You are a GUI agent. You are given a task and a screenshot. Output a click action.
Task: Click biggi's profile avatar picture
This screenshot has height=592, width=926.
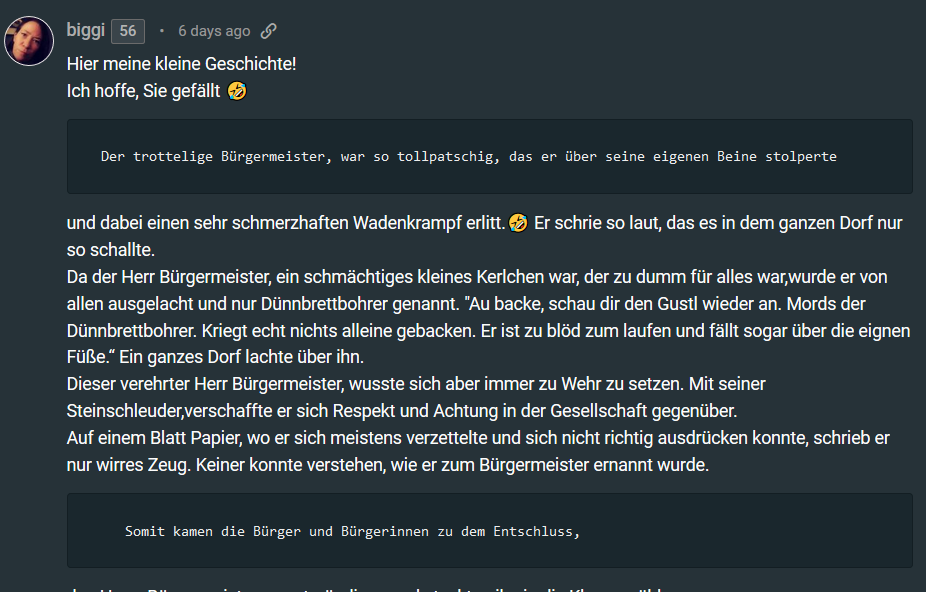pos(29,41)
